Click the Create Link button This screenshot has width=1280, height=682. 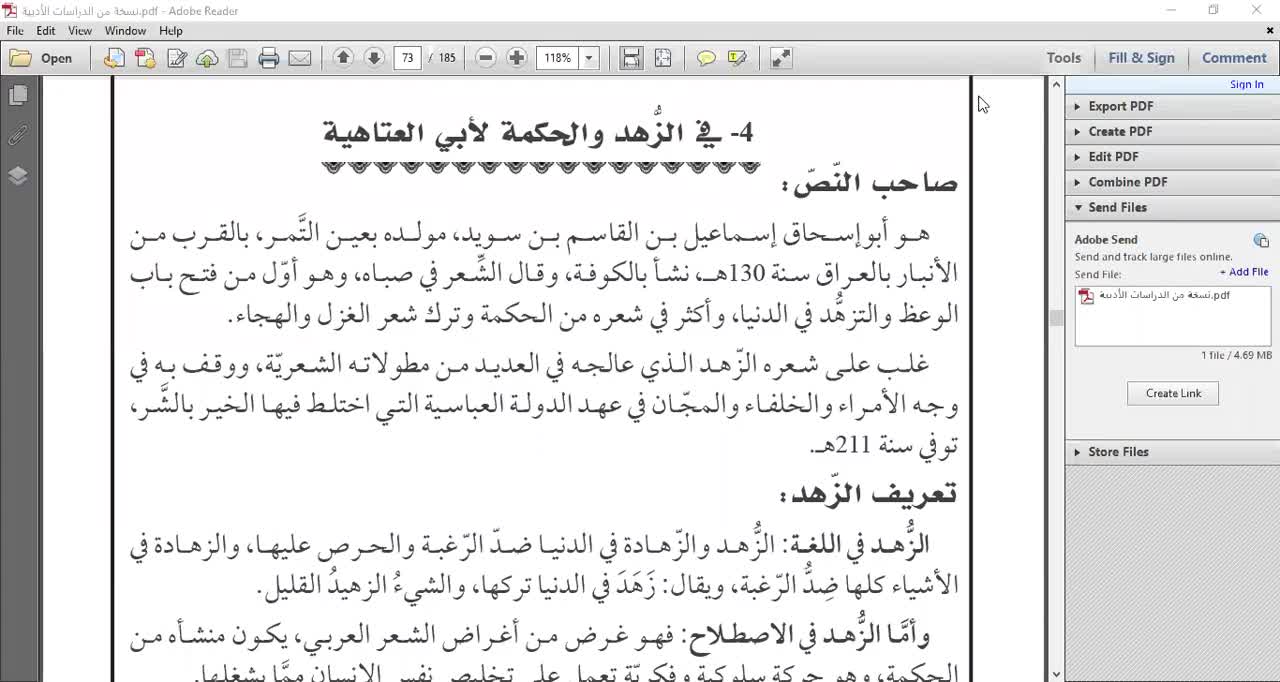[x=1173, y=393]
